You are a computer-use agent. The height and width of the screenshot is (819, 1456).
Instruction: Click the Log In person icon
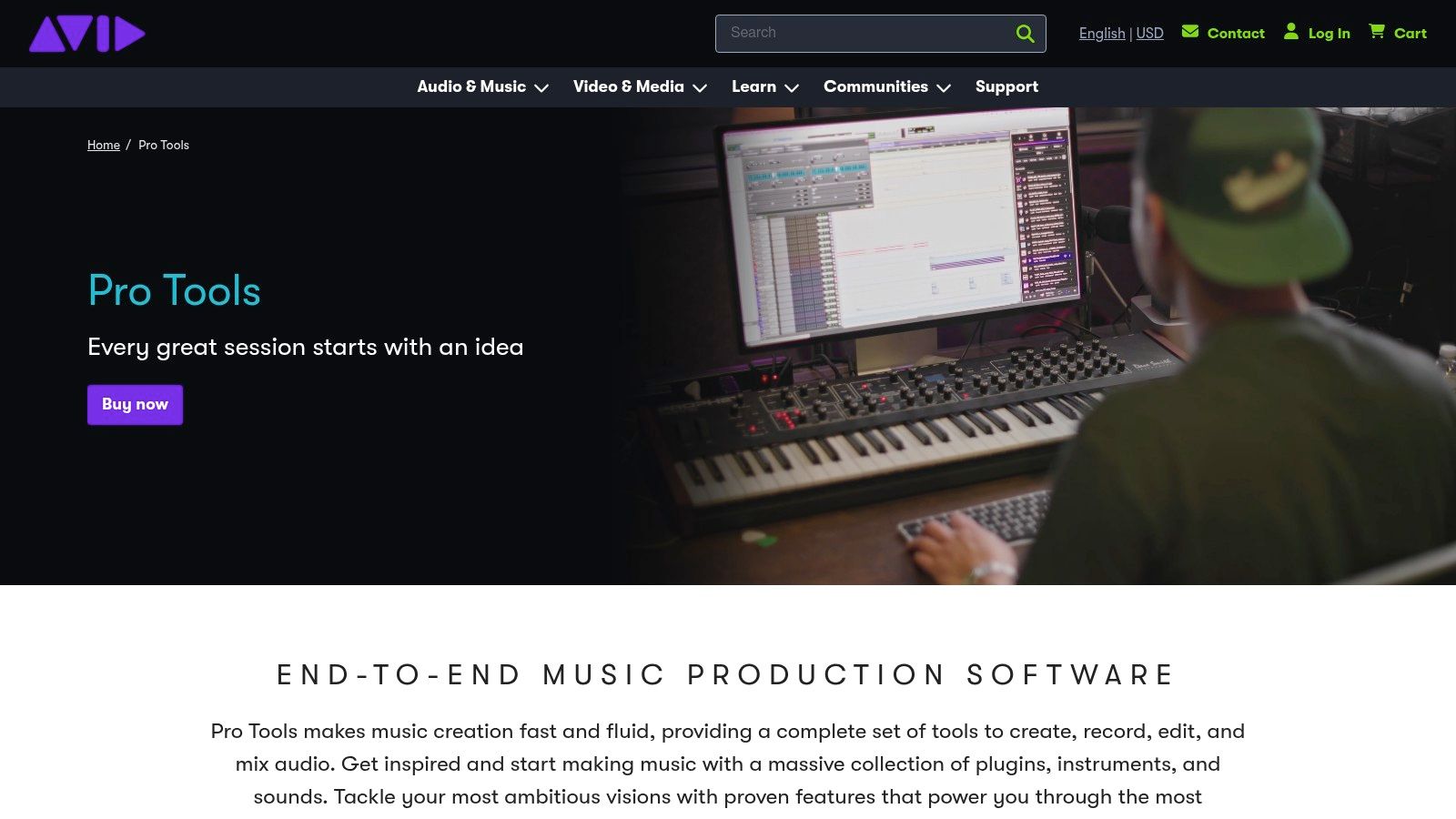1291,32
